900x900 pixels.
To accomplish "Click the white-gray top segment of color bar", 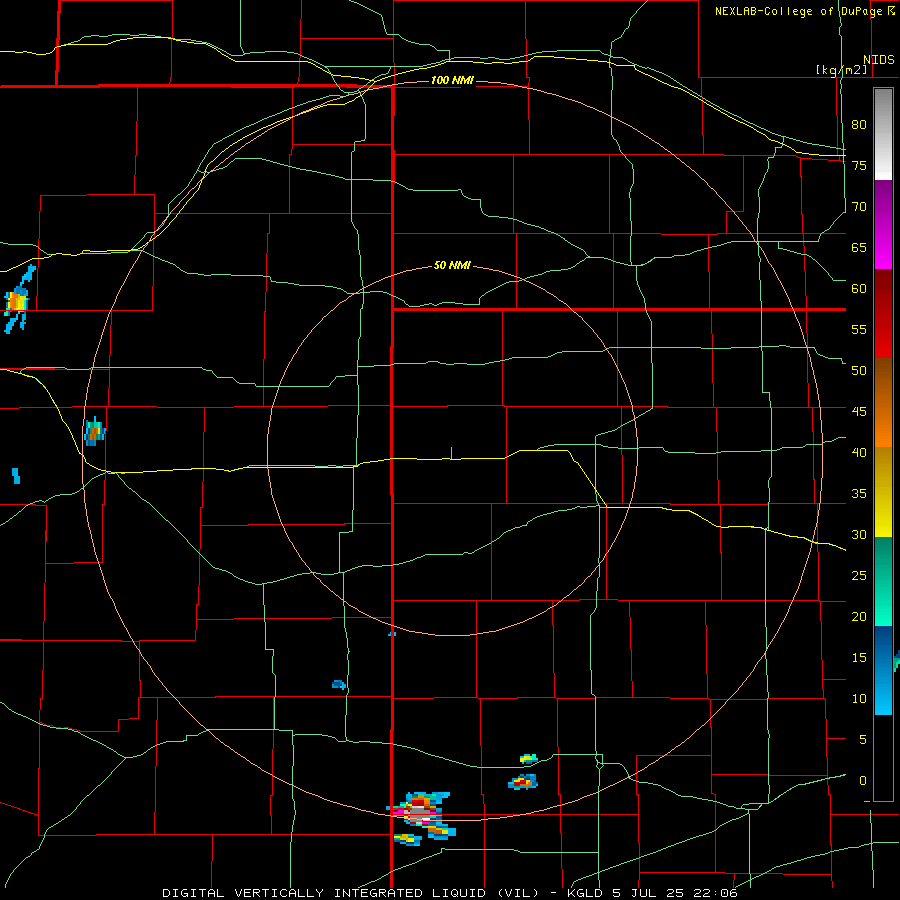I will [883, 134].
